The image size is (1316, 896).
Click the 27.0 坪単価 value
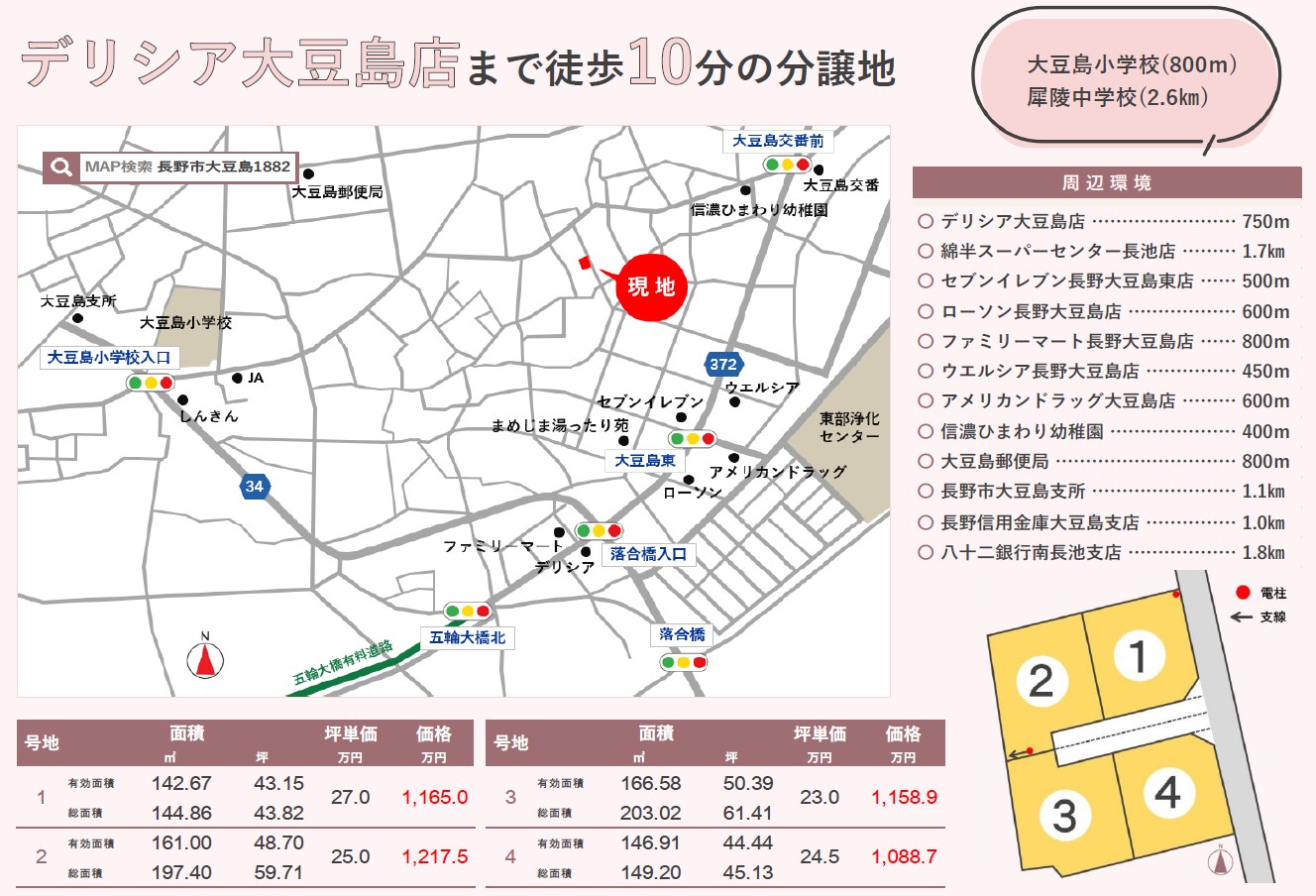point(350,797)
